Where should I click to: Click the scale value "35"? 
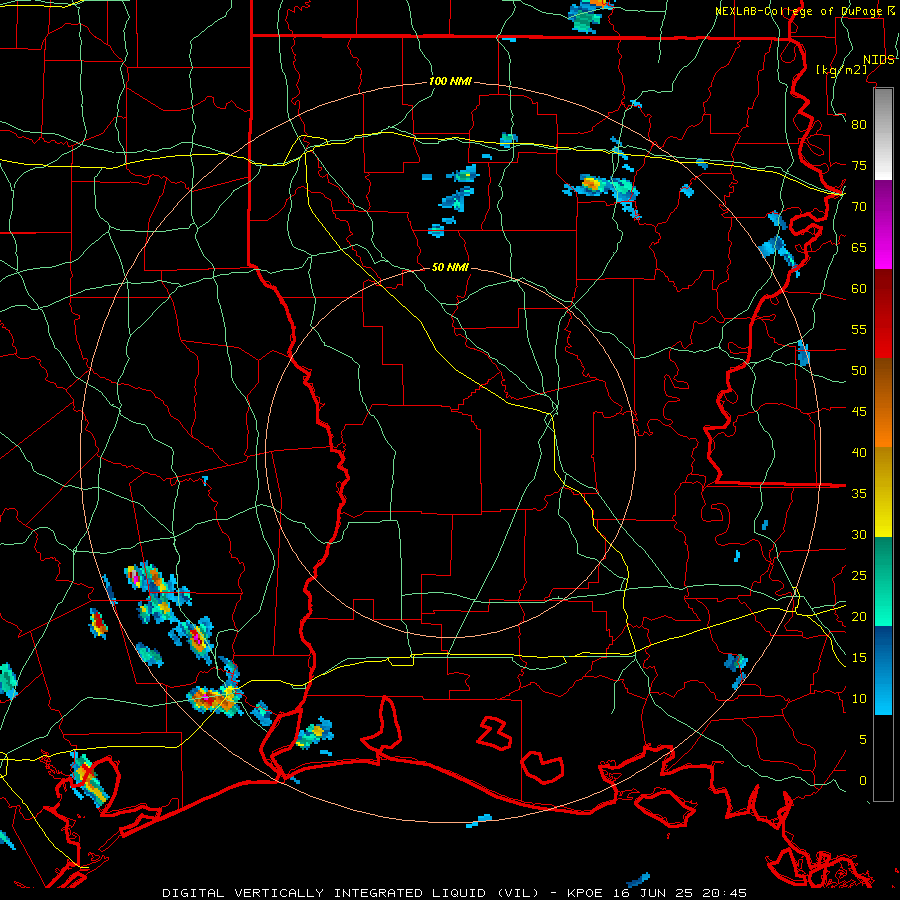[859, 494]
